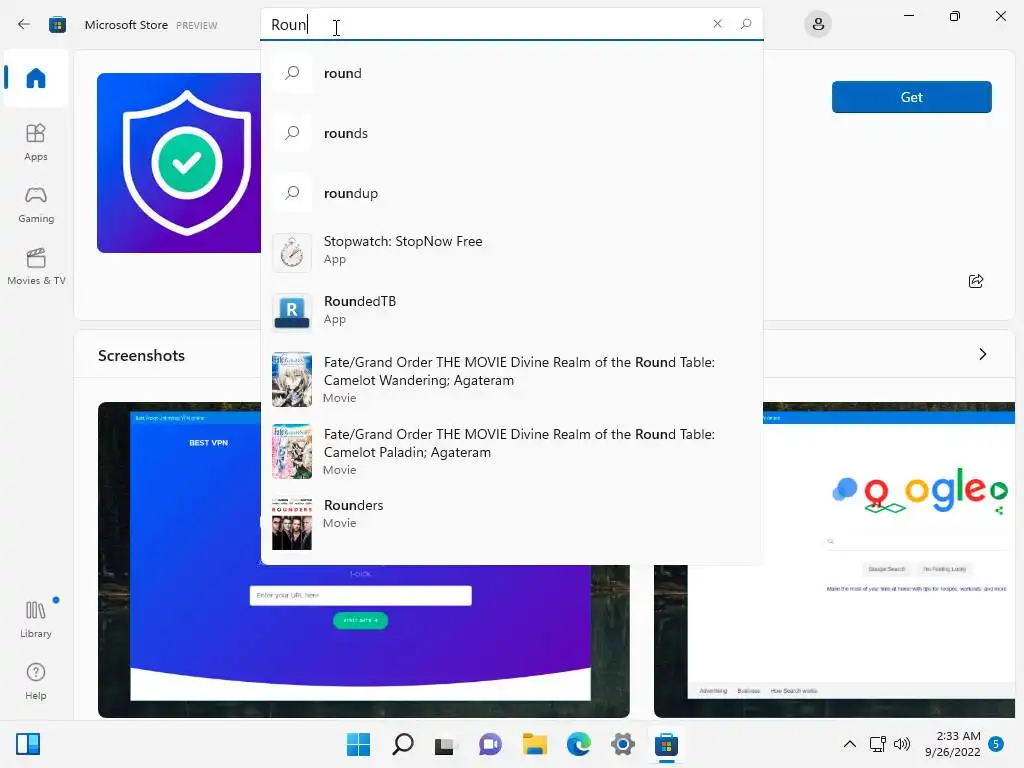The width and height of the screenshot is (1024, 768).
Task: Open the clock showing 2:33 AM
Action: coord(953,744)
